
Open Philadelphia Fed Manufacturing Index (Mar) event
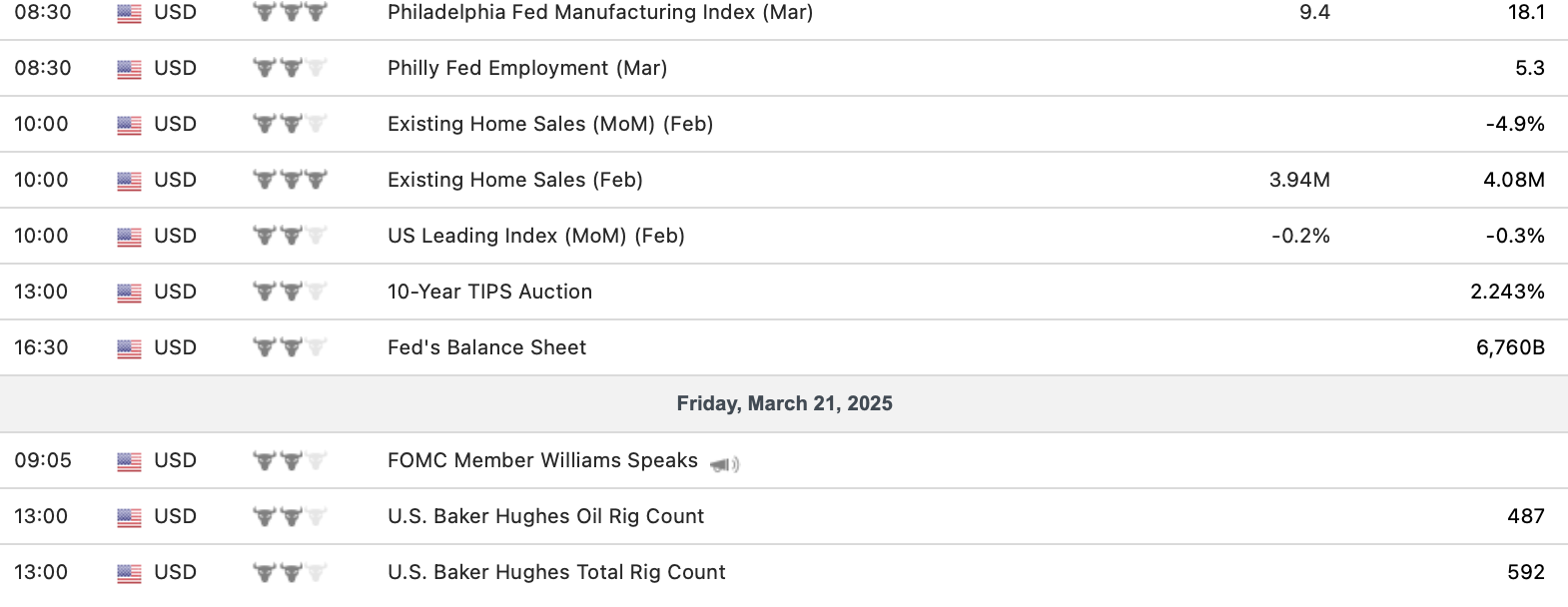(x=600, y=13)
